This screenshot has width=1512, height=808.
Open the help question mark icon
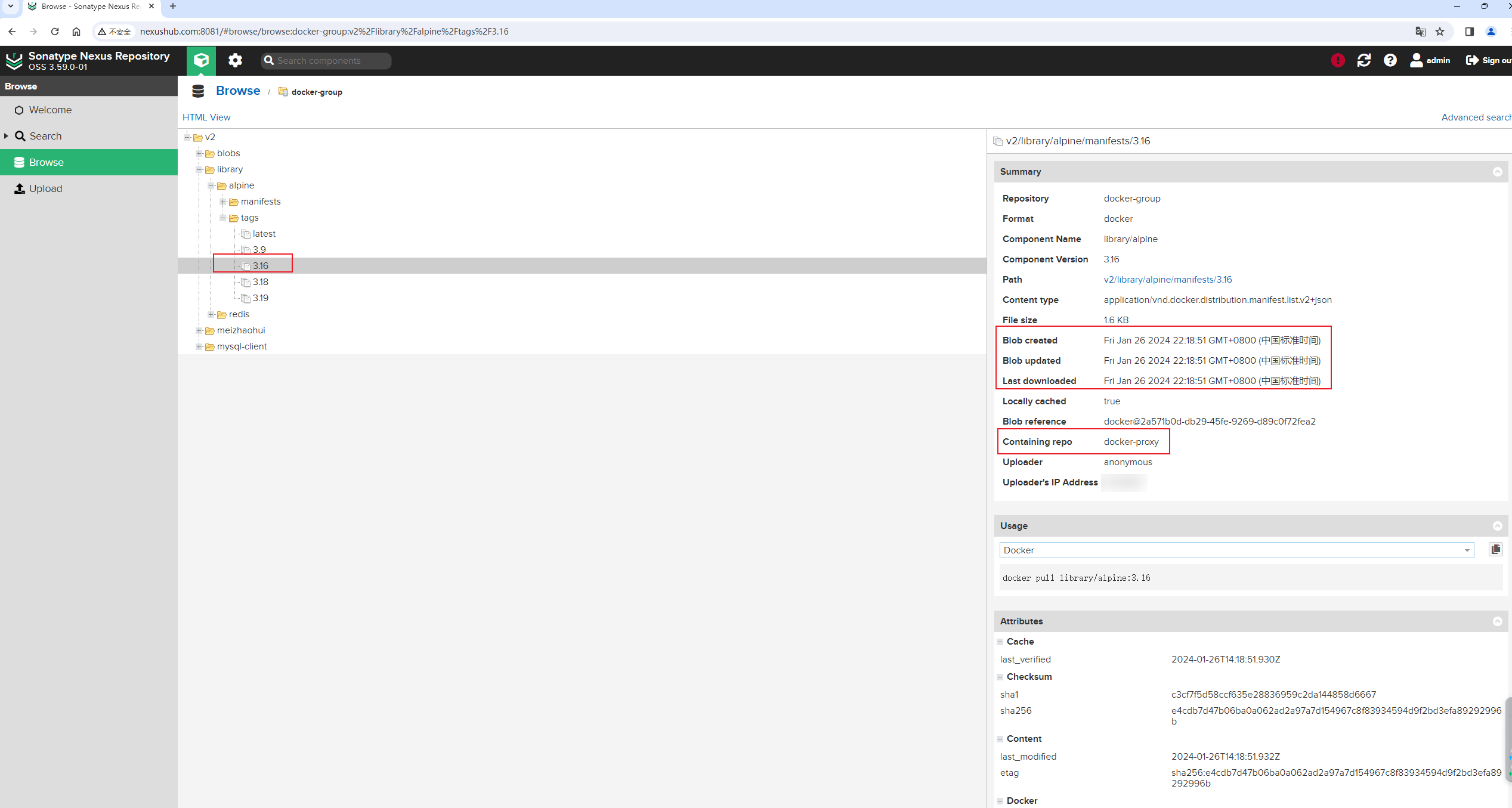click(1390, 60)
